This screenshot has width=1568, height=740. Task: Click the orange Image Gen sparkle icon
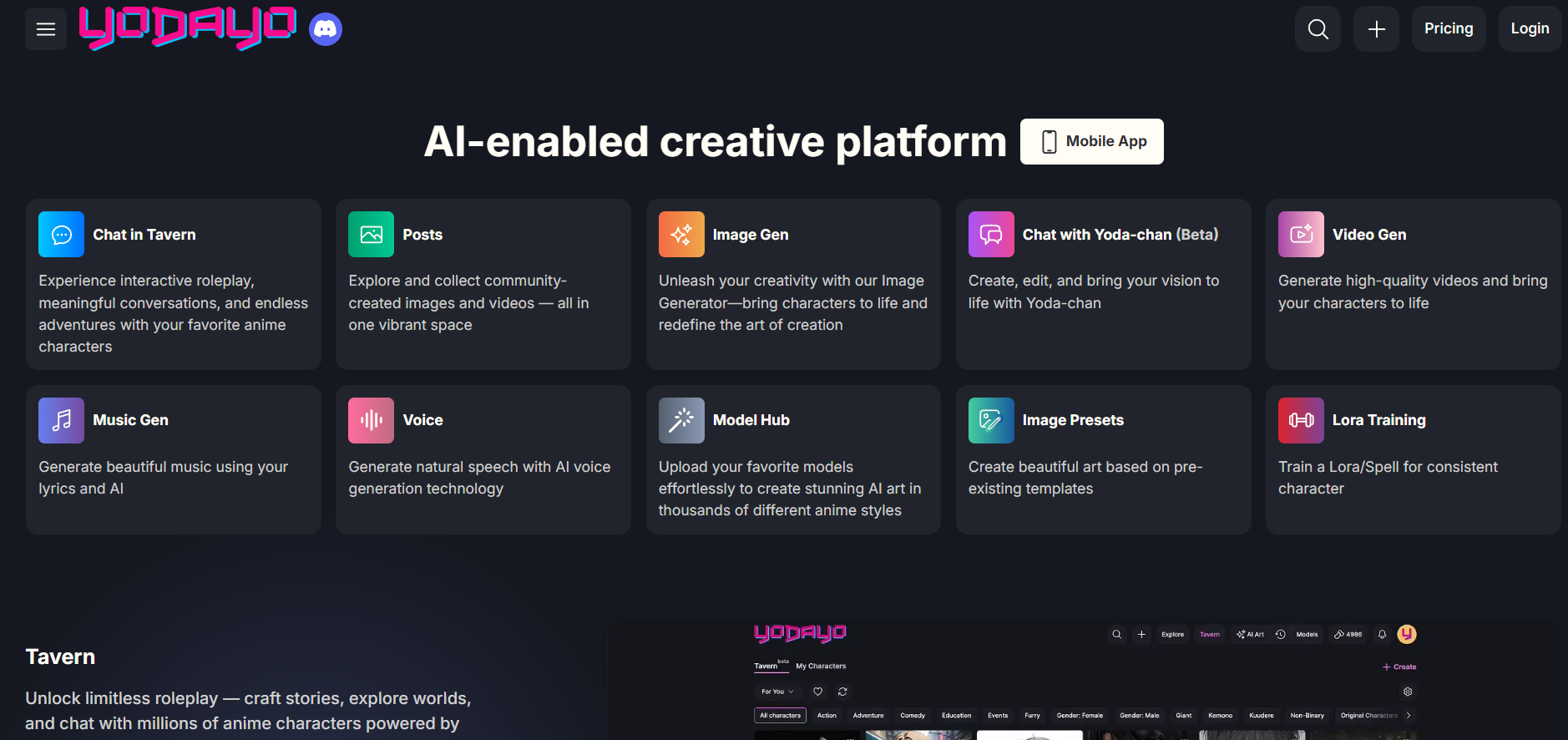click(x=681, y=235)
